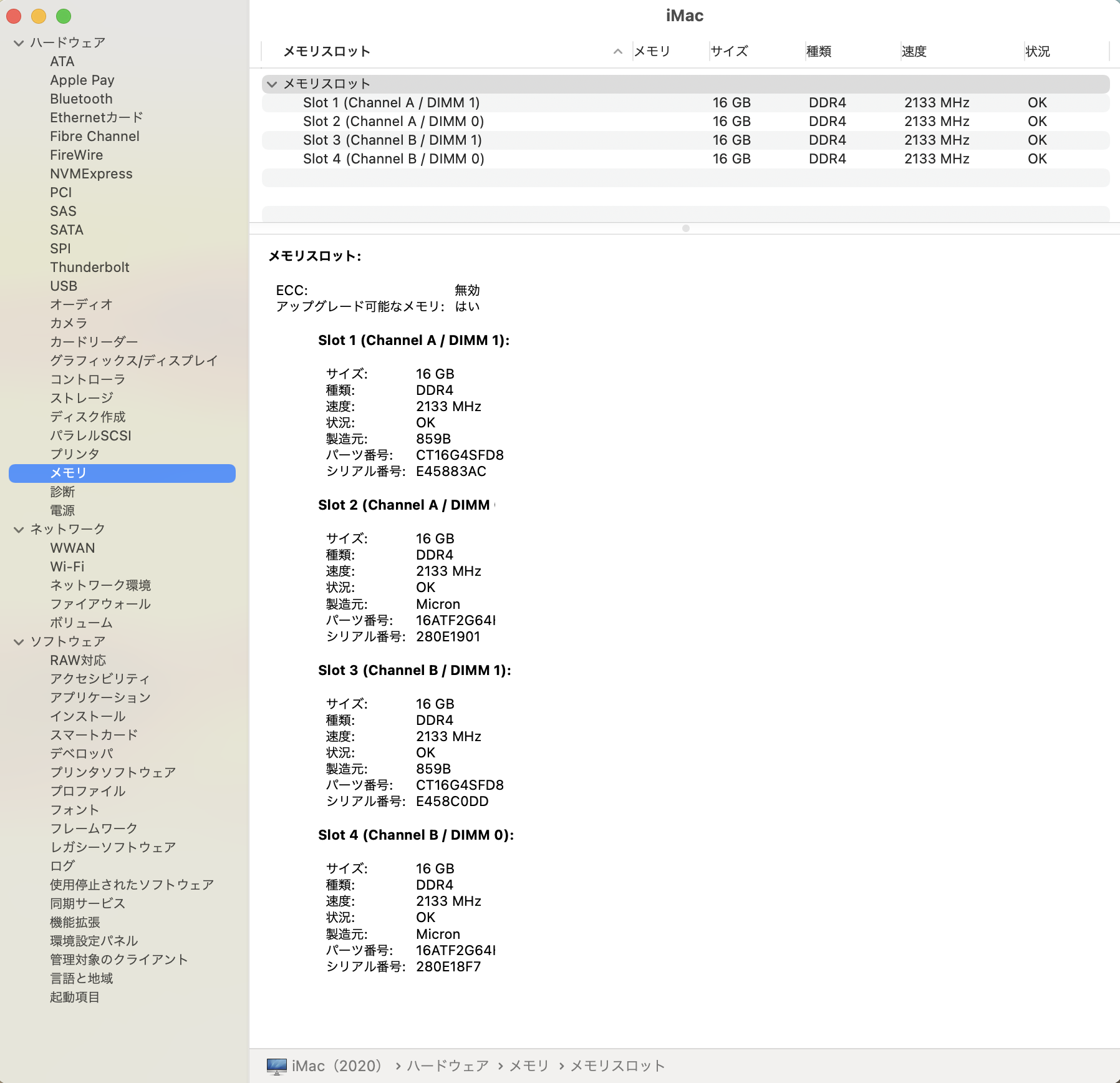
Task: Select USB in hardware list
Action: coord(64,286)
